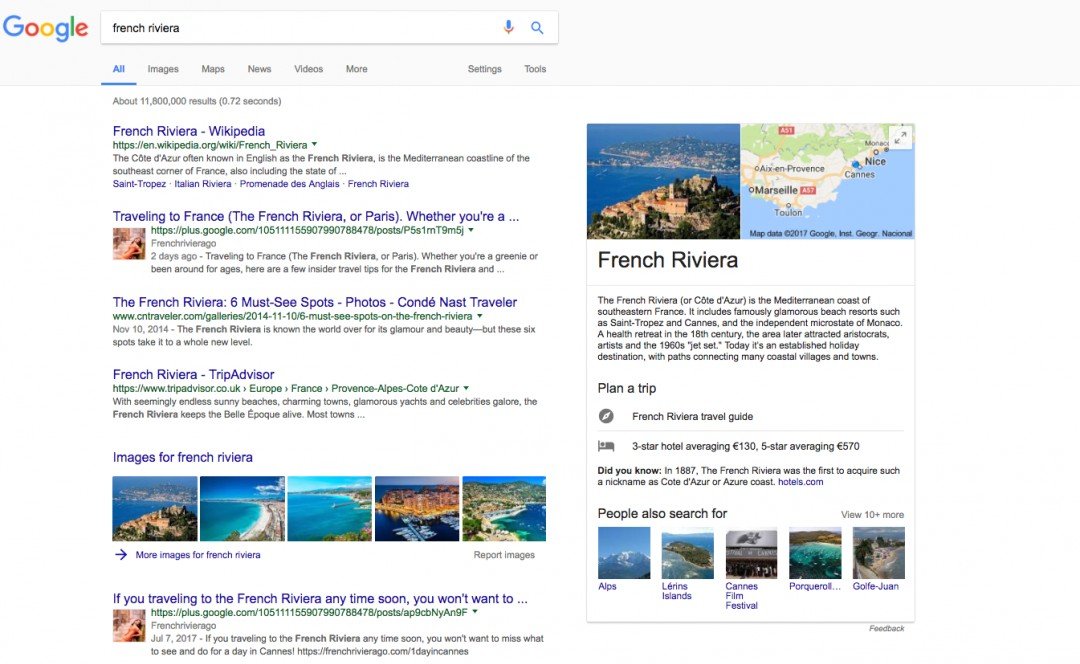This screenshot has width=1080, height=664.
Task: Open Alps thumbnail in People also search
Action: point(624,553)
